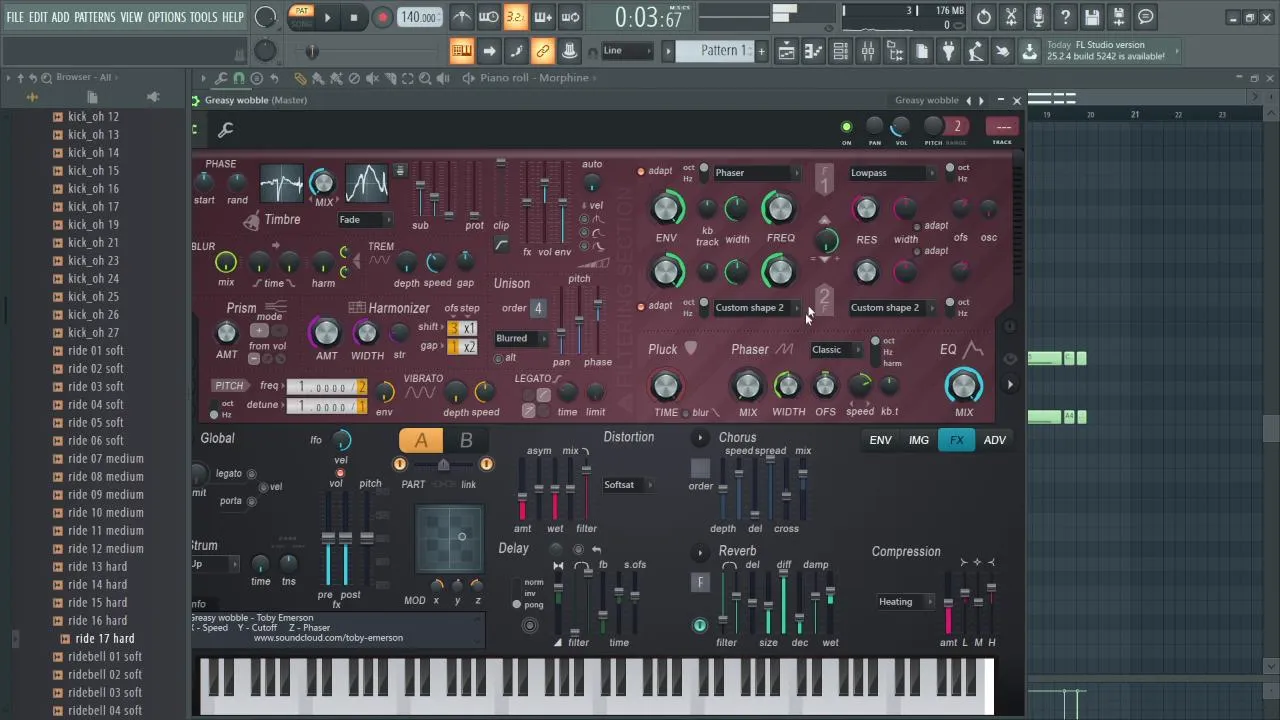The width and height of the screenshot is (1280, 720).
Task: Open the Blurred unison mode dropdown
Action: point(521,338)
